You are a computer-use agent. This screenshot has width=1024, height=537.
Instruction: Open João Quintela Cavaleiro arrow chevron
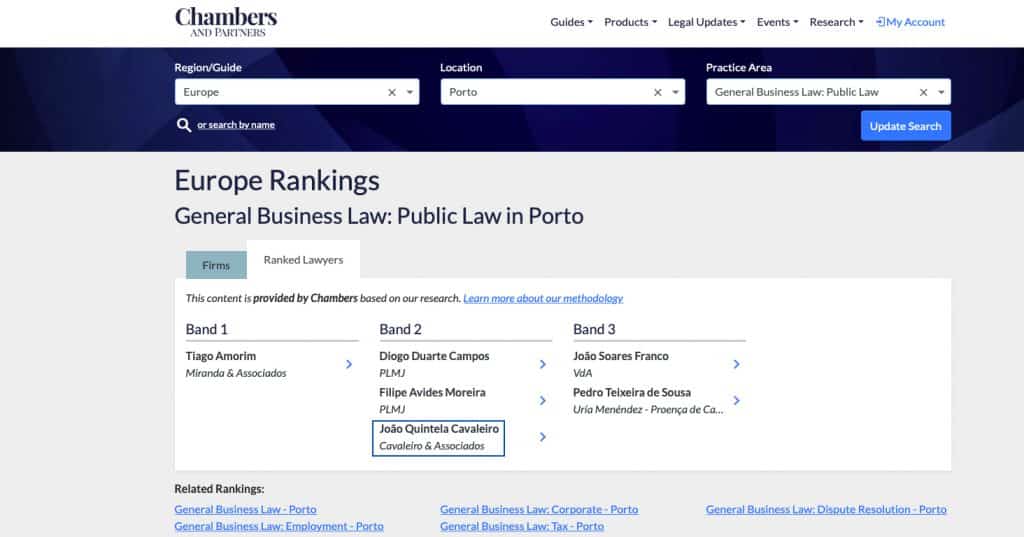coord(543,436)
